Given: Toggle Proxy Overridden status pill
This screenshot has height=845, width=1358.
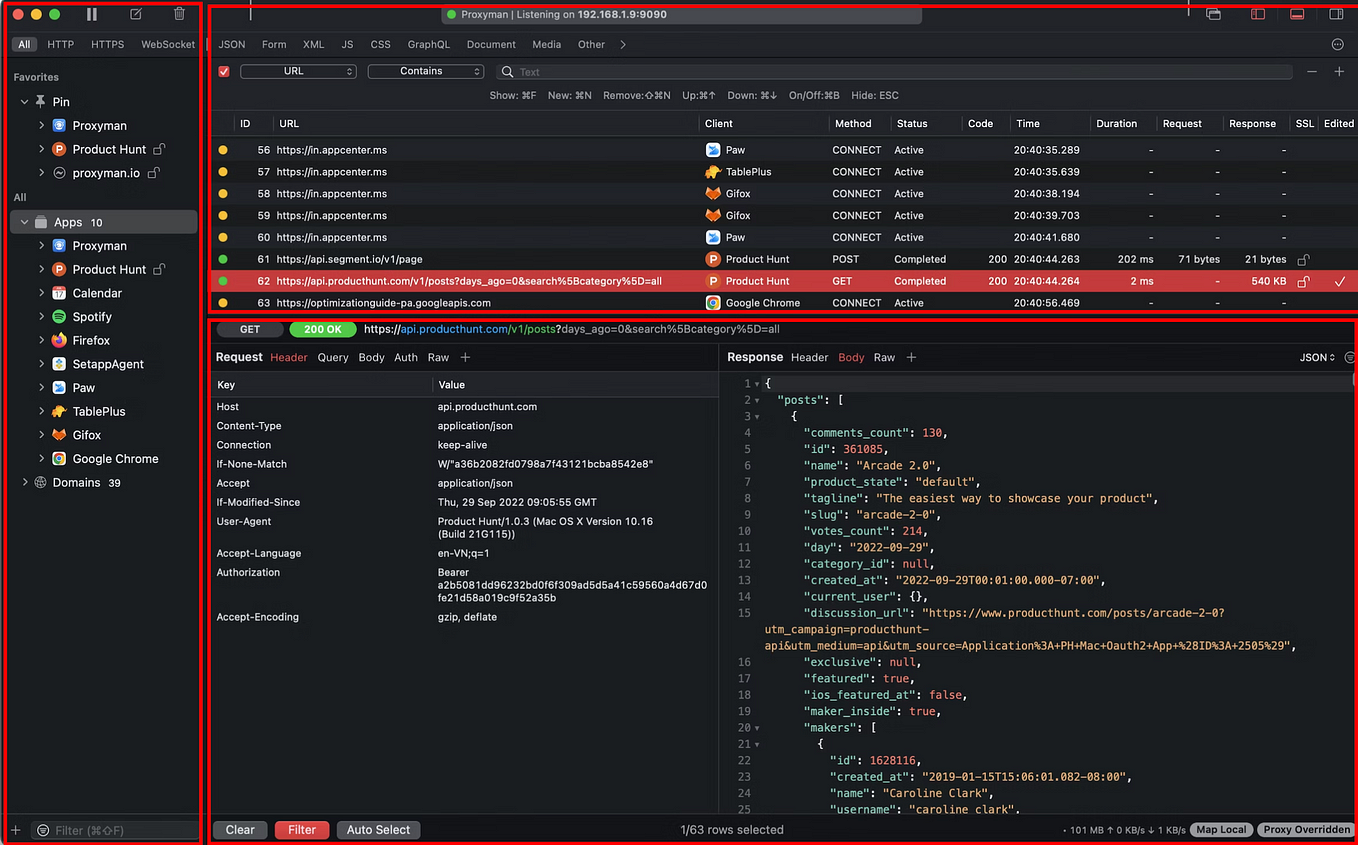Looking at the screenshot, I should click(x=1306, y=830).
